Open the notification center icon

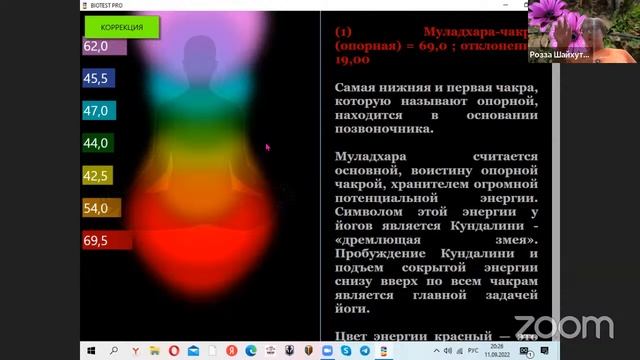(544, 351)
